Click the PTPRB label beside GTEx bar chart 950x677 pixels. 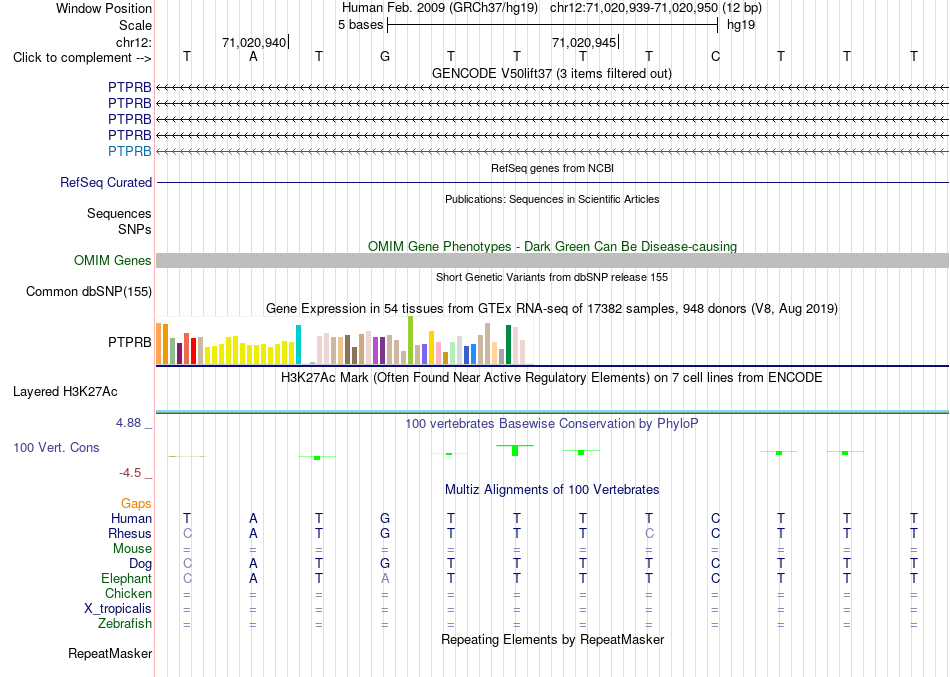click(x=130, y=342)
